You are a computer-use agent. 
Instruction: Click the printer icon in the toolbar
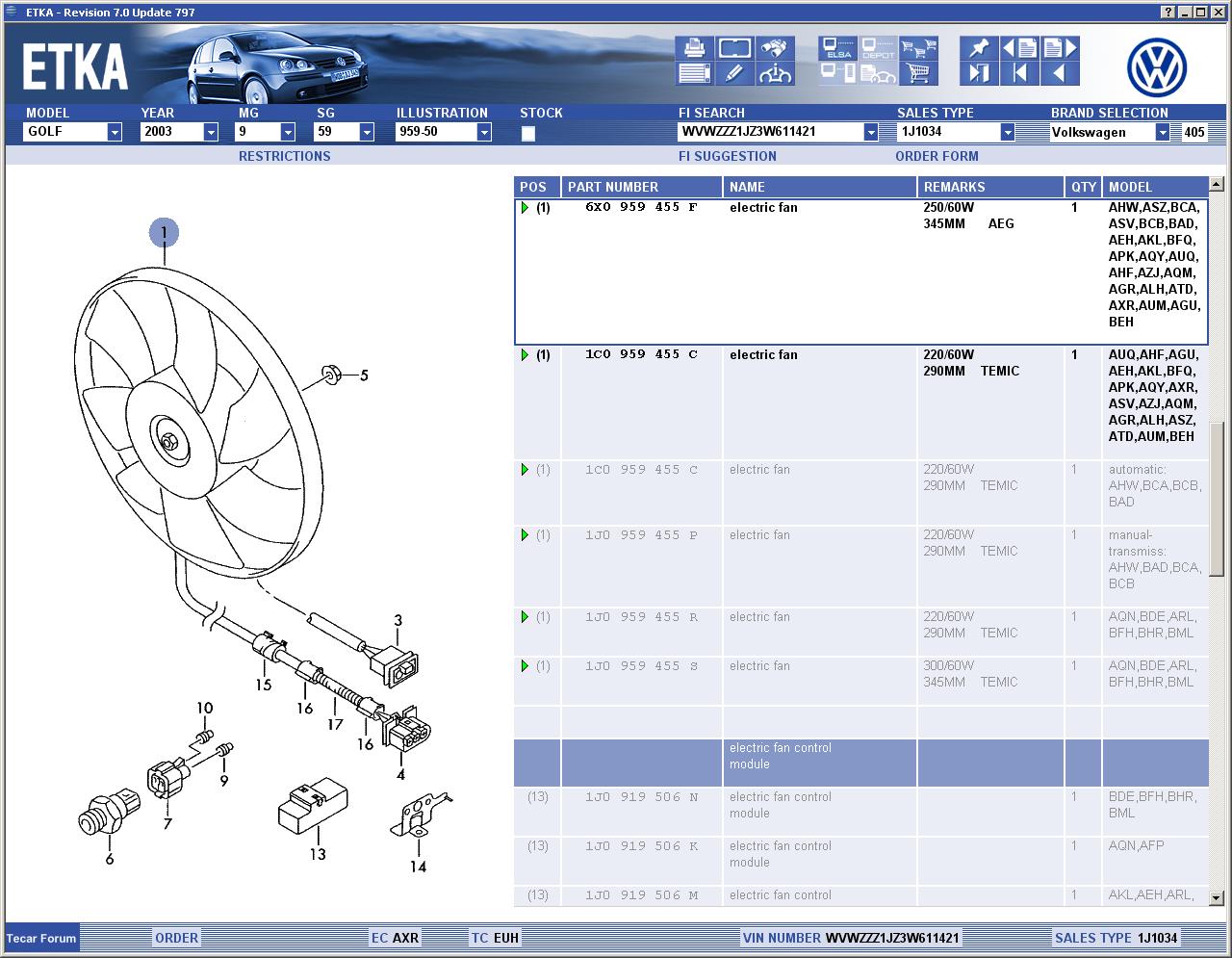click(694, 48)
